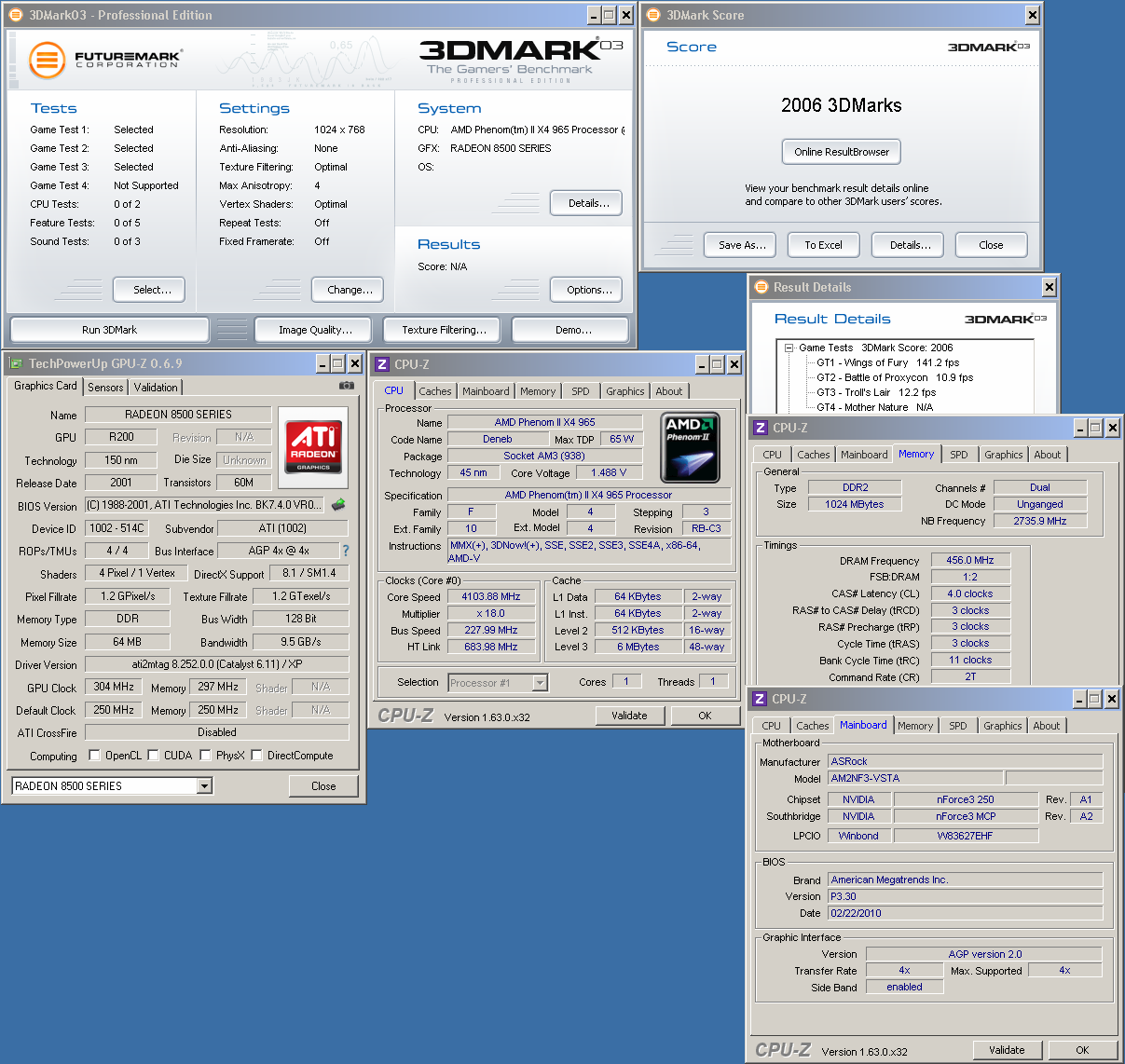Image resolution: width=1125 pixels, height=1064 pixels.
Task: Click the GPU-Z title bar application icon
Action: [15, 363]
